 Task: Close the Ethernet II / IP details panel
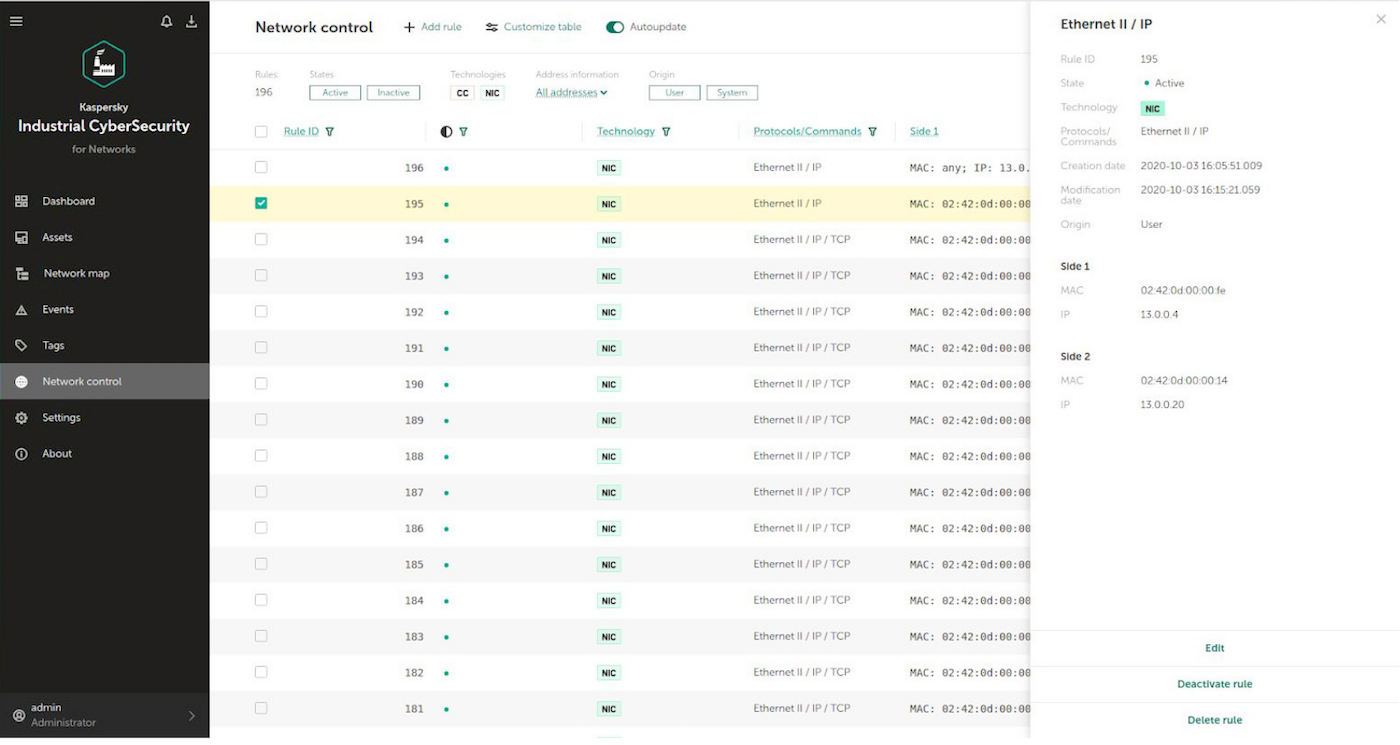point(1381,19)
